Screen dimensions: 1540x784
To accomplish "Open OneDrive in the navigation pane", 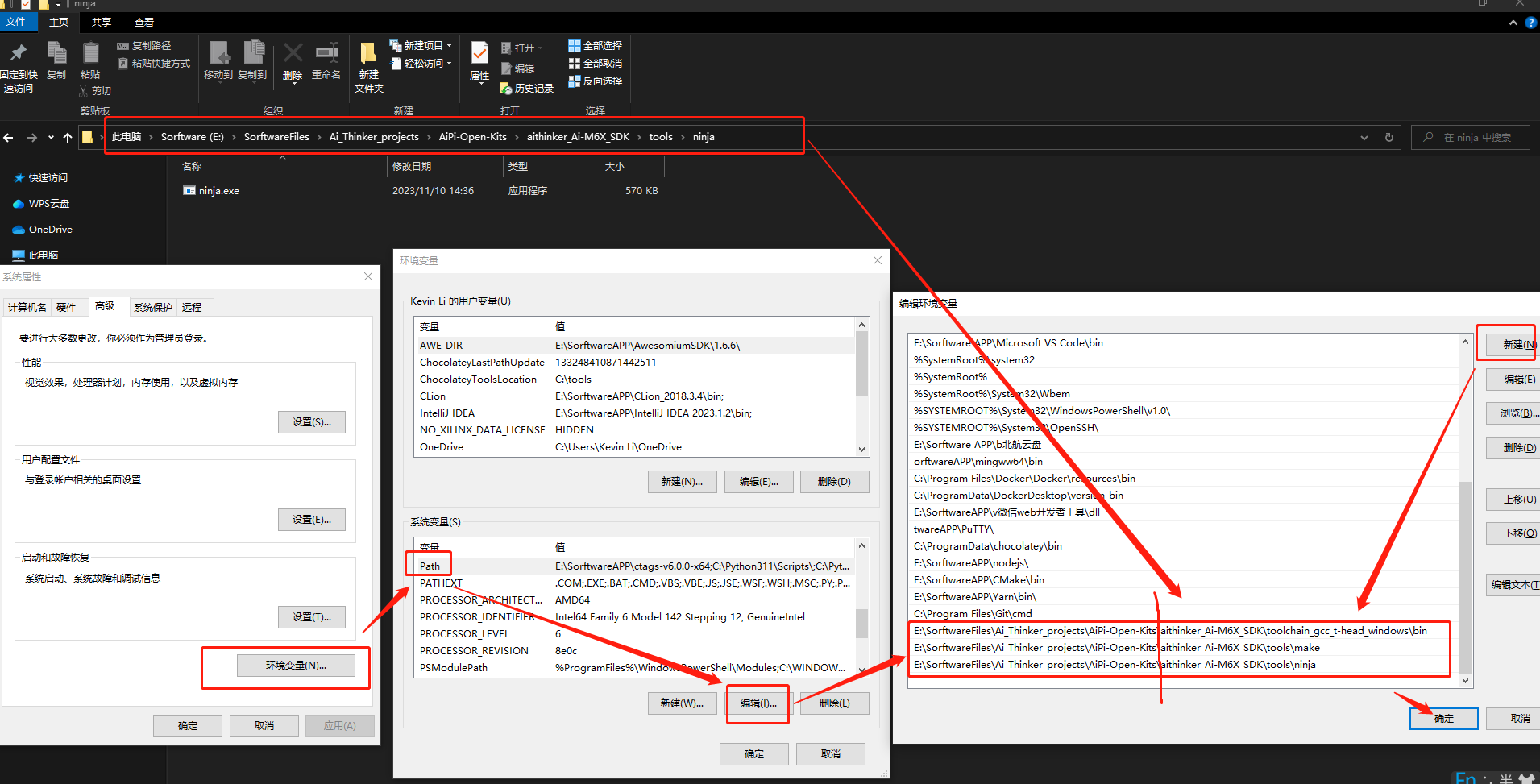I will (43, 230).
